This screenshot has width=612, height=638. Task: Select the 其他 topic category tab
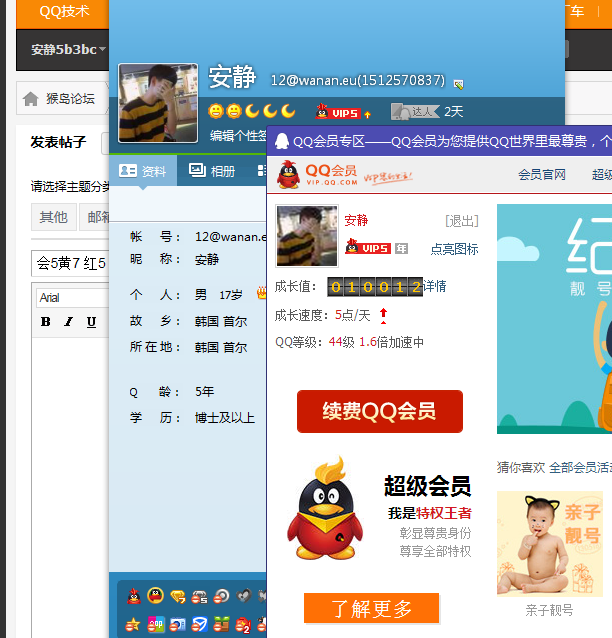click(53, 217)
